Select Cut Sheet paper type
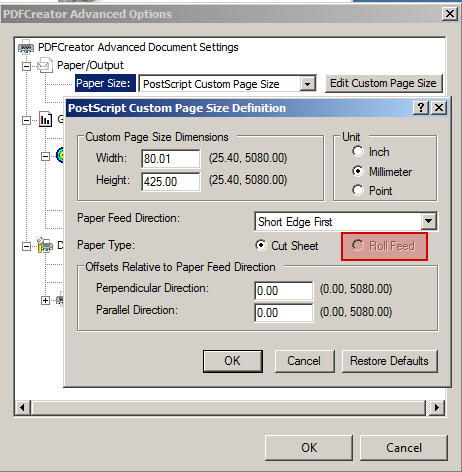Viewport: 462px width, 472px height. 261,245
